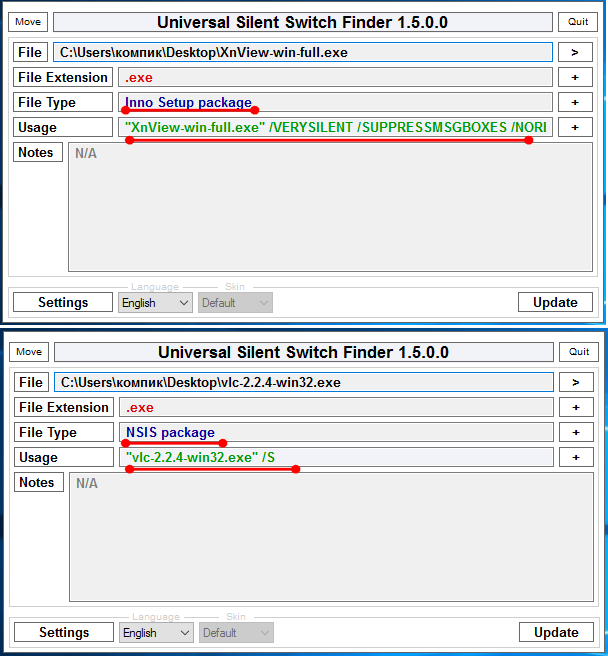Click '+' beside the /VERYSILENT usage field
This screenshot has height=656, width=608.
575,127
